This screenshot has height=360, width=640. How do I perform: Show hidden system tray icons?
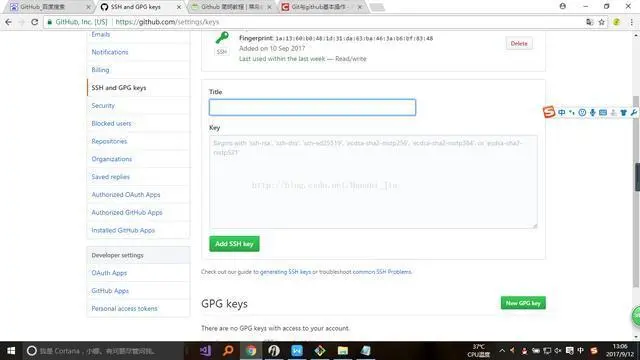pyautogui.click(x=502, y=351)
